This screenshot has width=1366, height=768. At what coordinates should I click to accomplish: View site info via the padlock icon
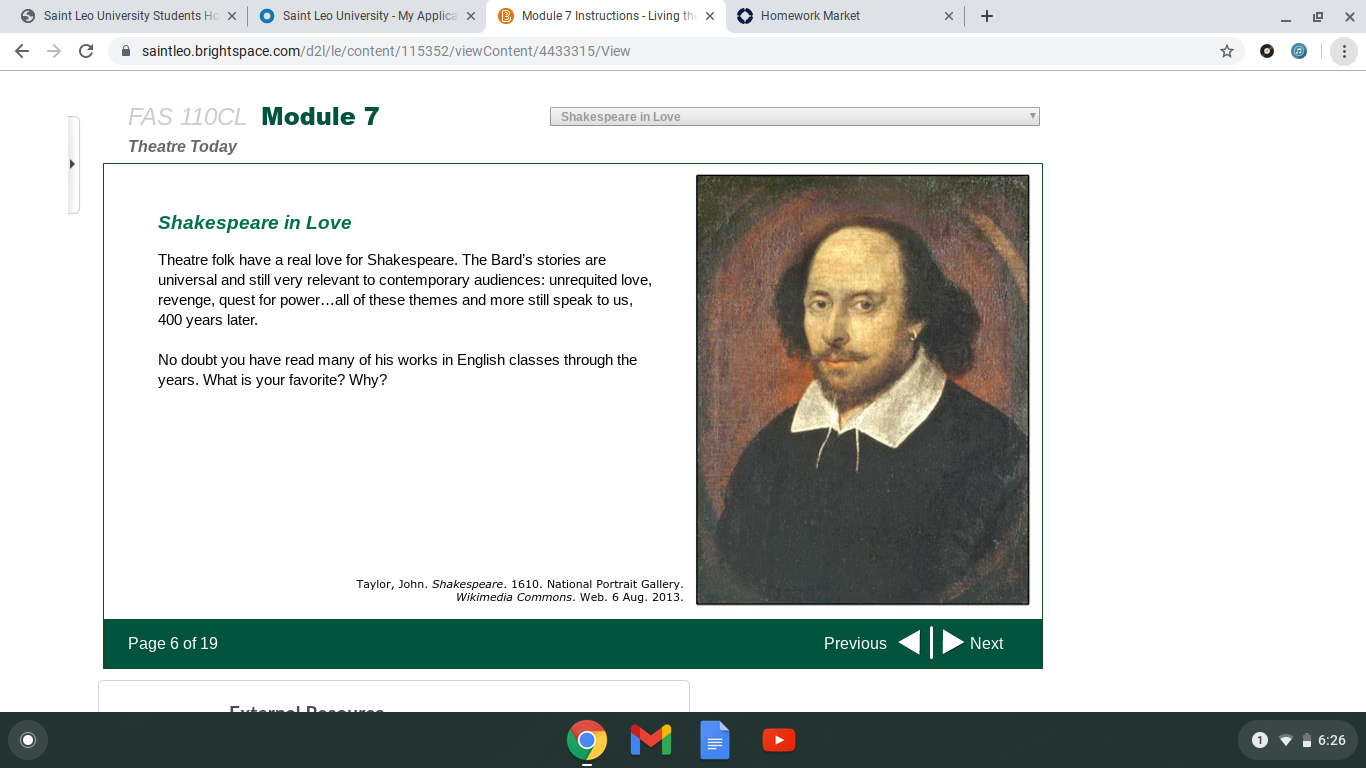(x=126, y=51)
